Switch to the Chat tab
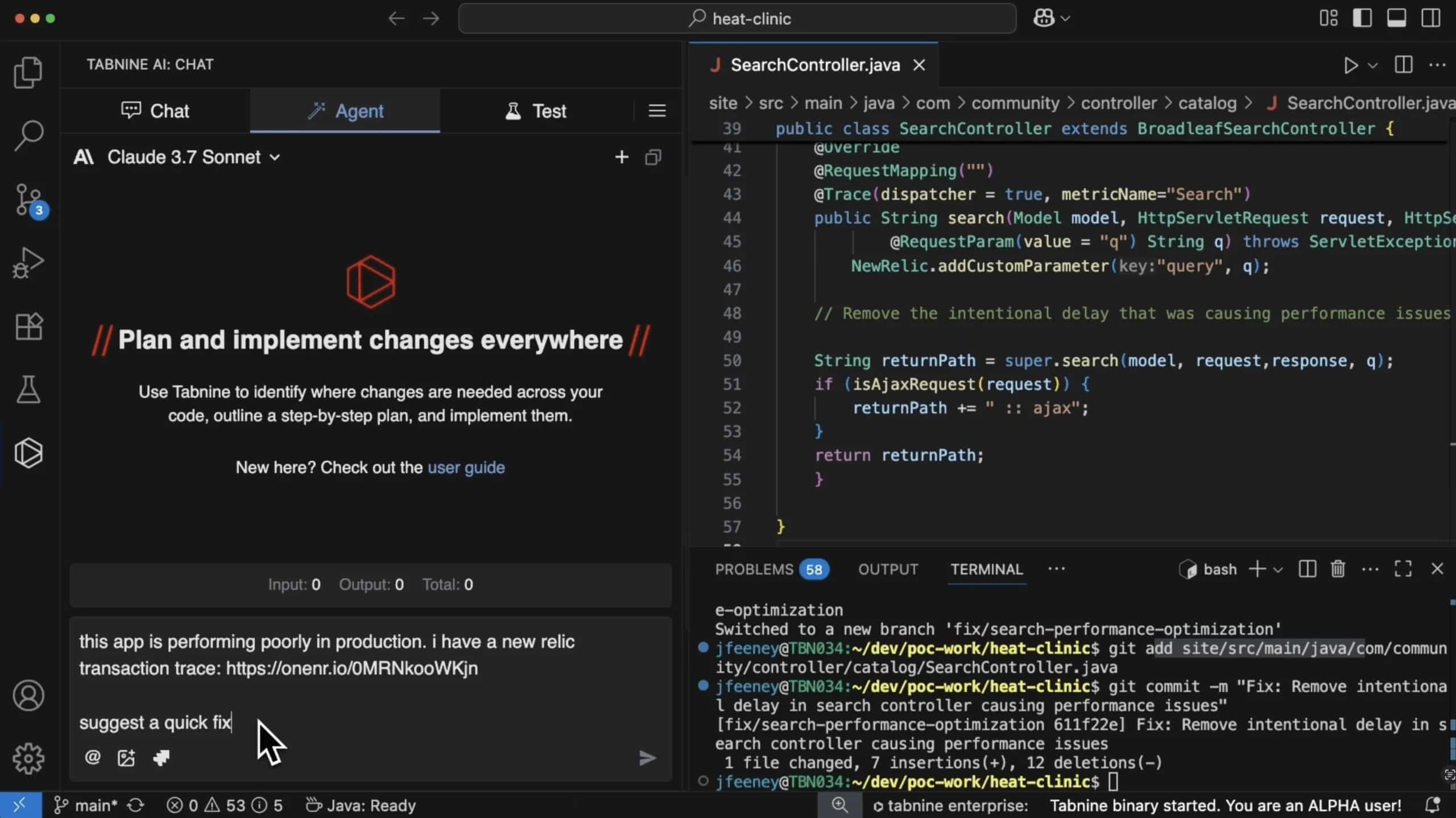1456x818 pixels. [x=155, y=110]
